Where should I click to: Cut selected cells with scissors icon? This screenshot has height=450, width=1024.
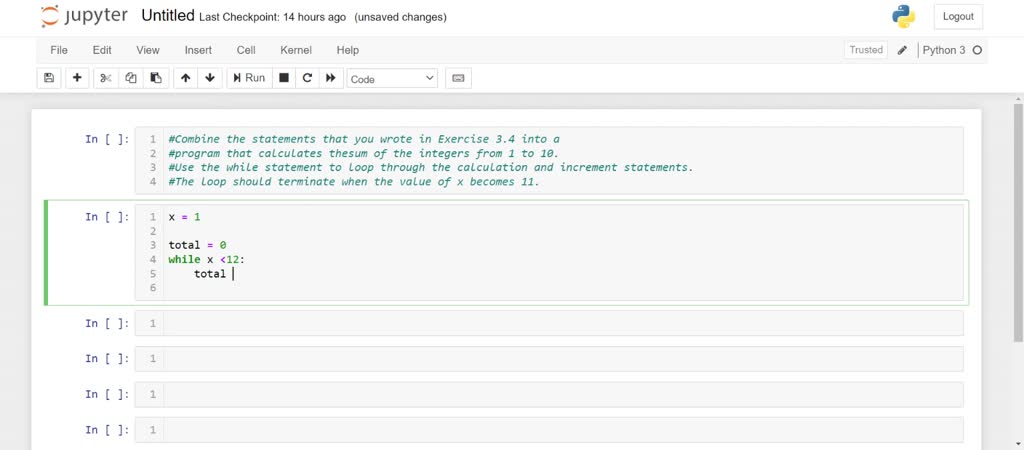106,78
